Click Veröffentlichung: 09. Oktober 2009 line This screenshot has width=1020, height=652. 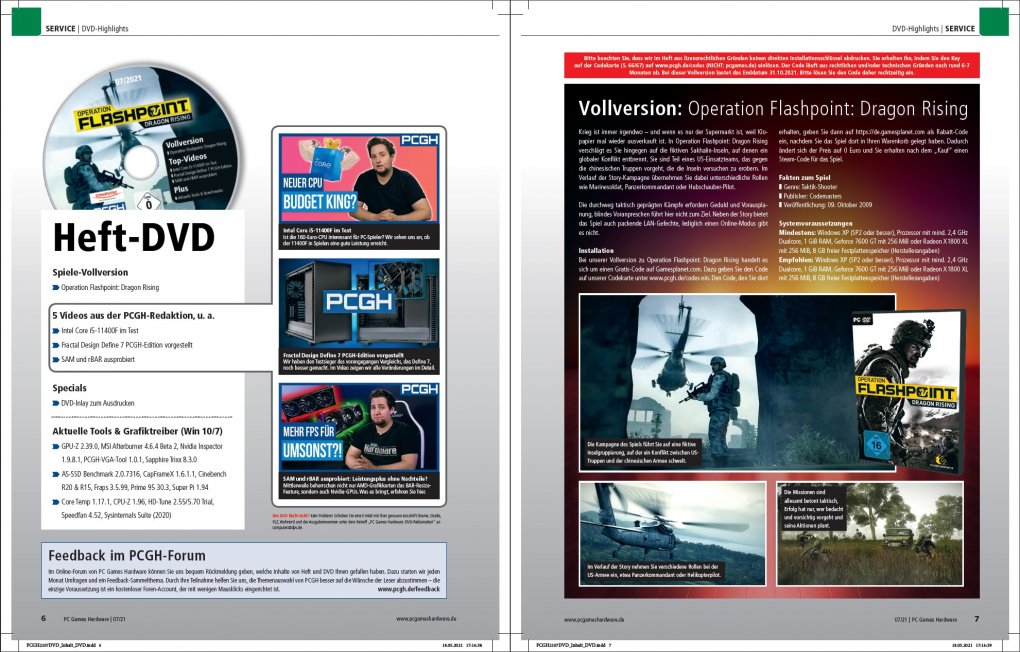[825, 205]
